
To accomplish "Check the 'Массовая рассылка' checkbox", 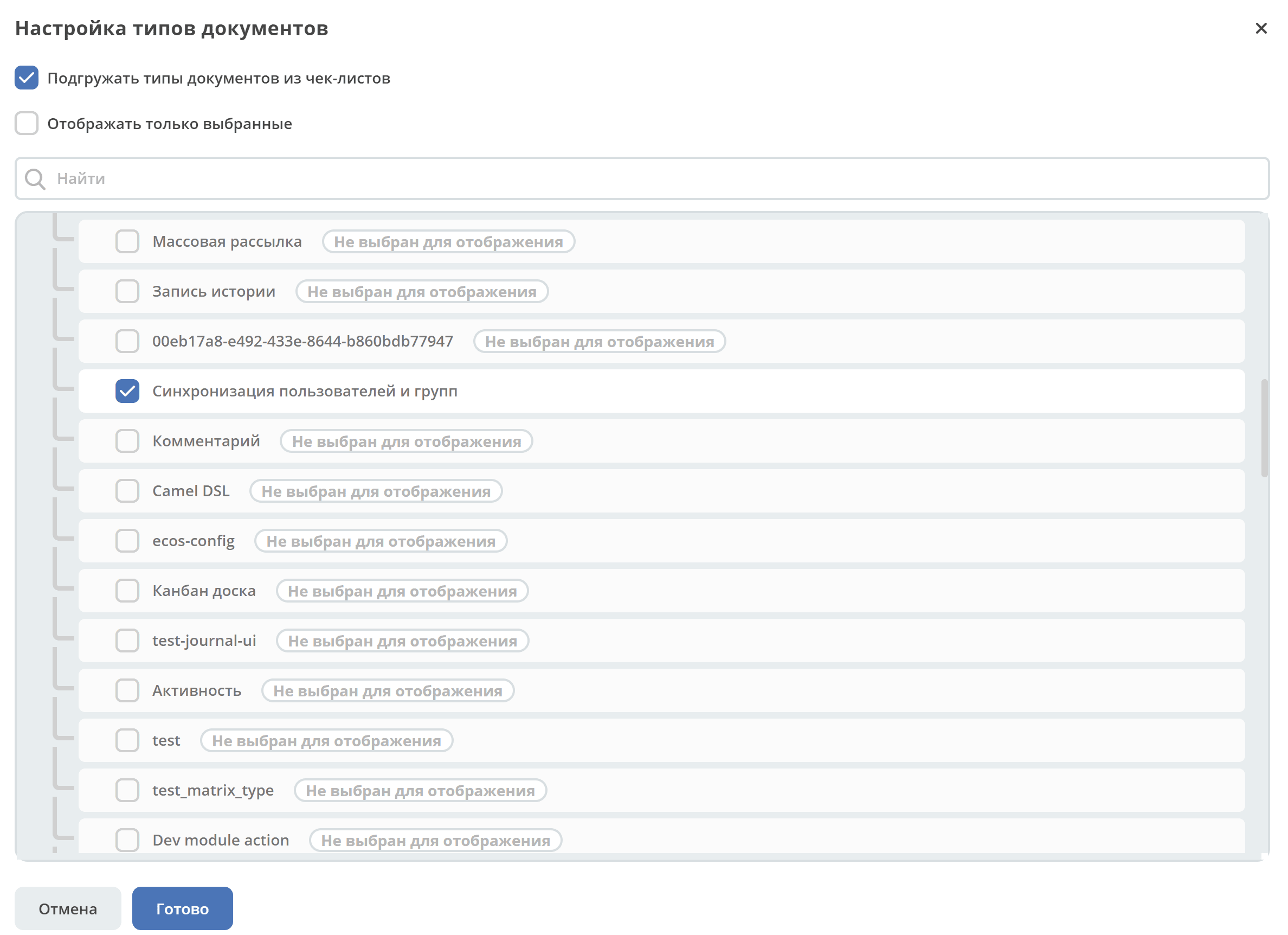I will 127,241.
